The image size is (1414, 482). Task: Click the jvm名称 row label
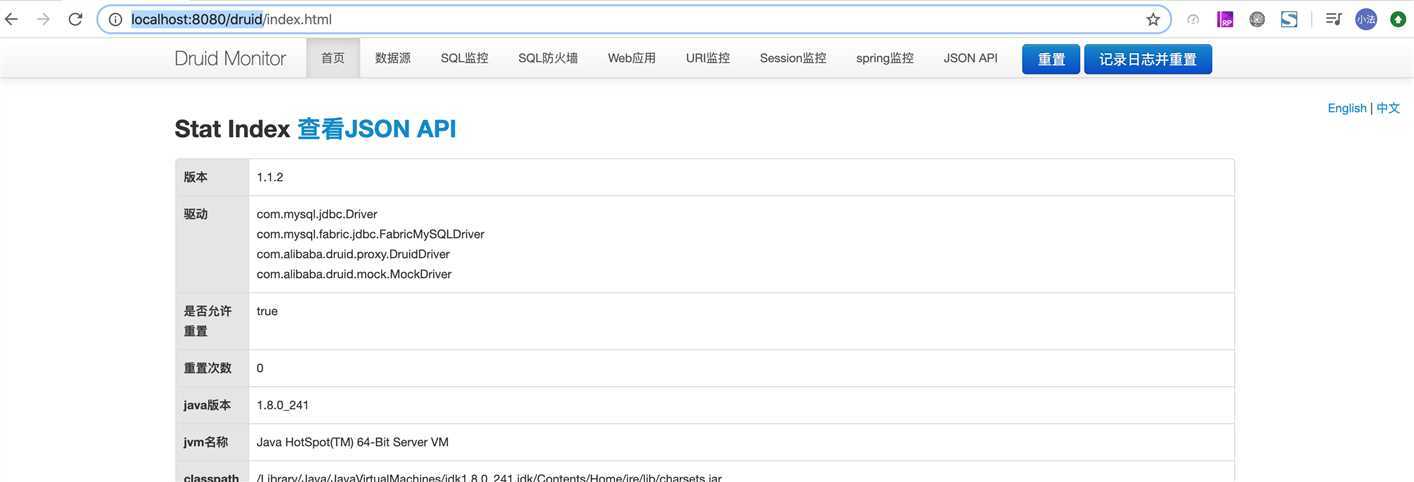click(206, 442)
